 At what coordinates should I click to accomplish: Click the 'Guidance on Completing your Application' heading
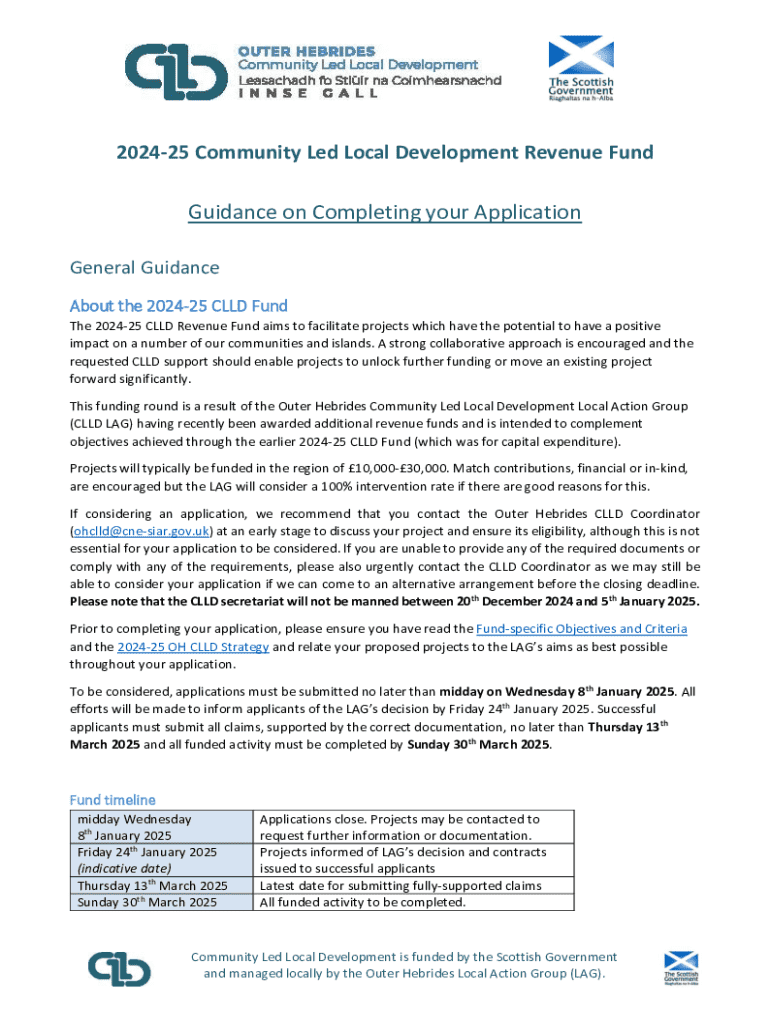click(x=385, y=212)
